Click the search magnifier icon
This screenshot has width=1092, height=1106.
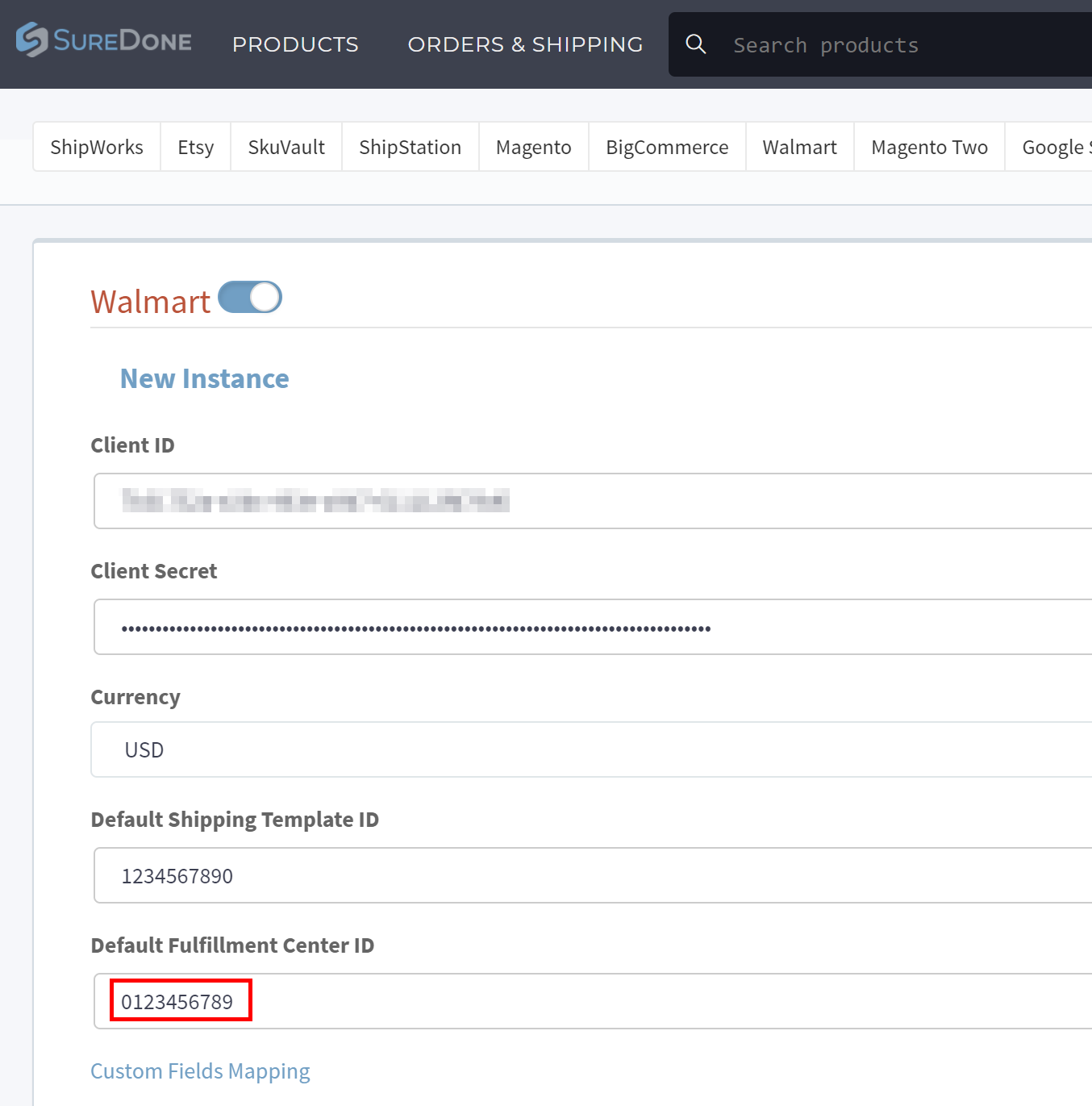click(695, 44)
